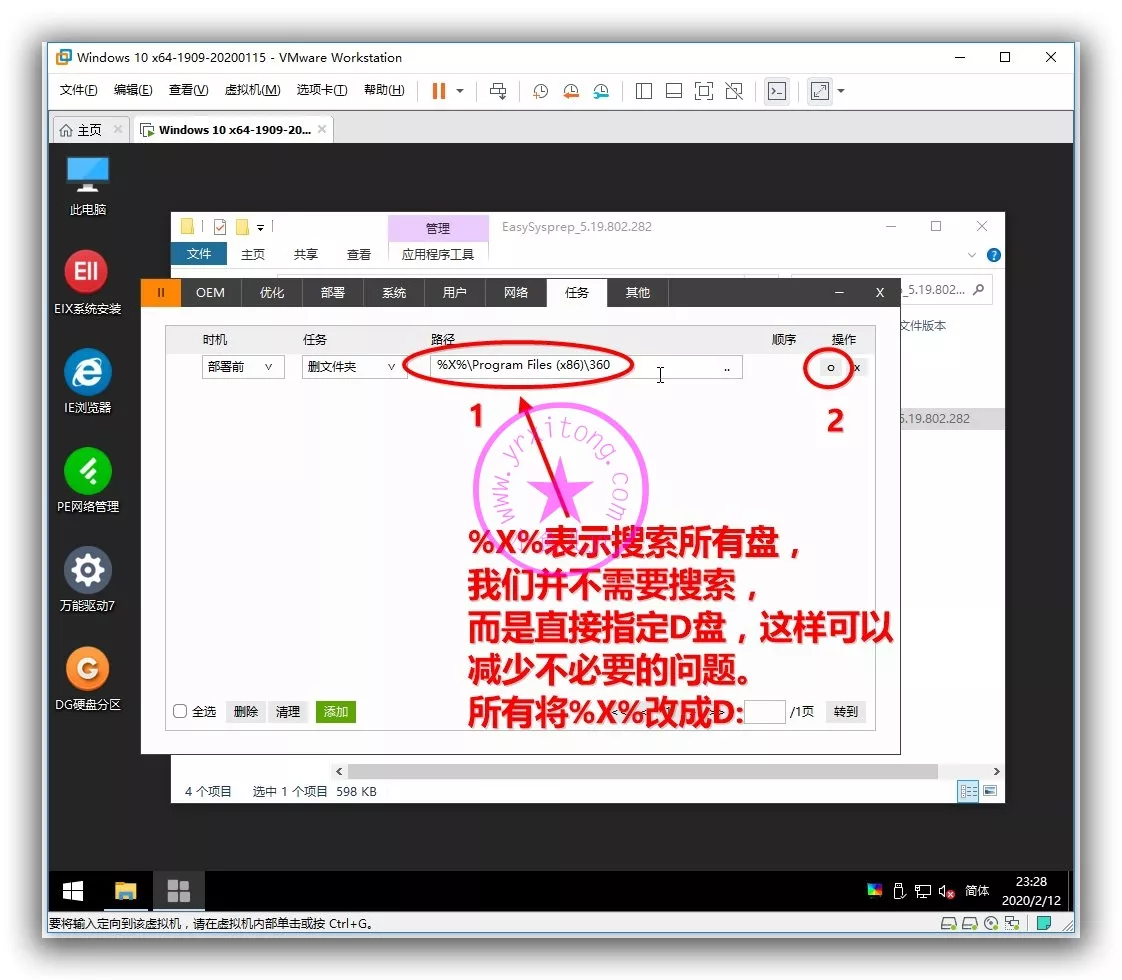This screenshot has height=980, width=1122.
Task: Click the green 添加 button
Action: pos(336,712)
